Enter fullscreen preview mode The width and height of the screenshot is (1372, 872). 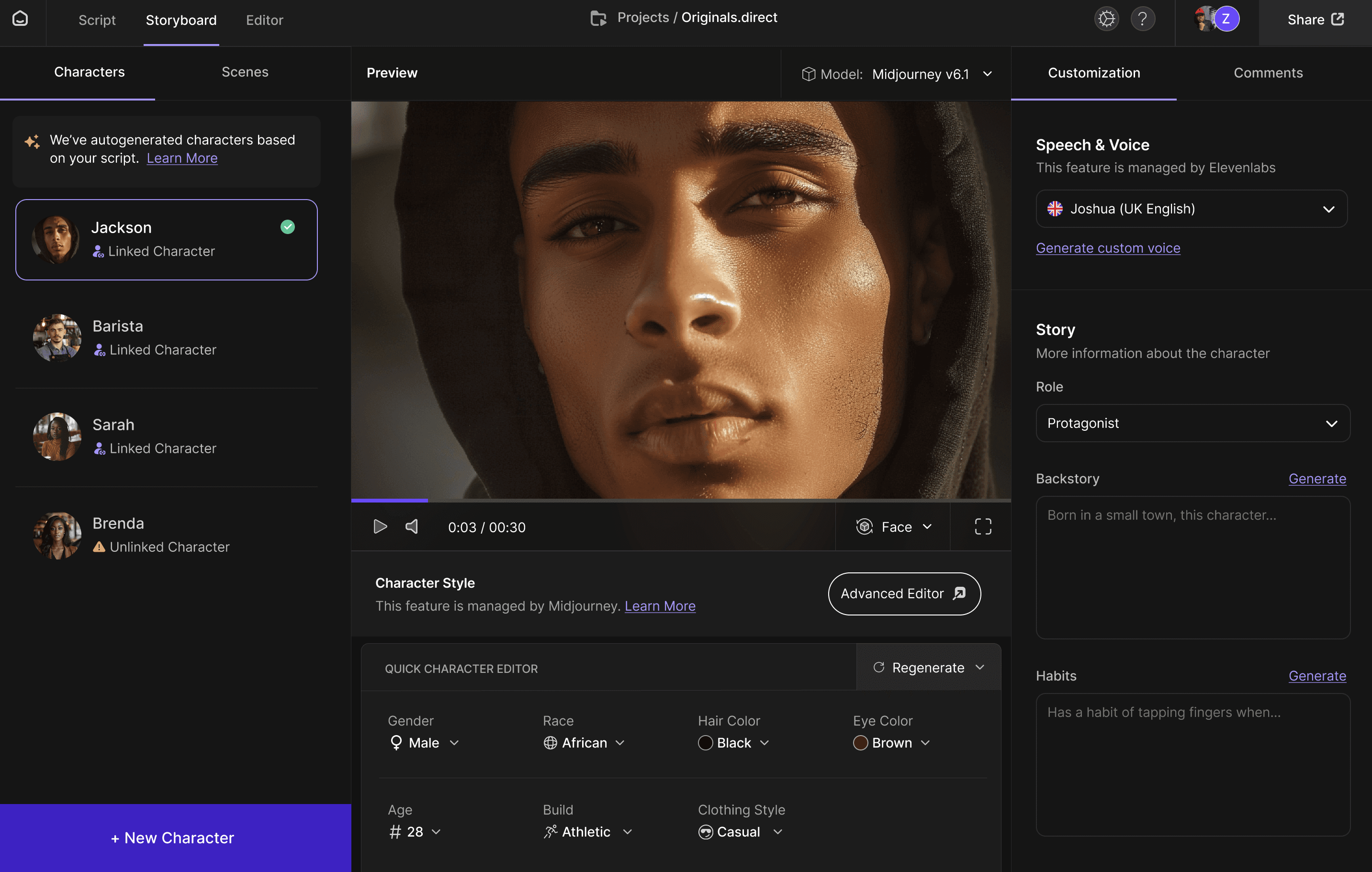(x=982, y=526)
